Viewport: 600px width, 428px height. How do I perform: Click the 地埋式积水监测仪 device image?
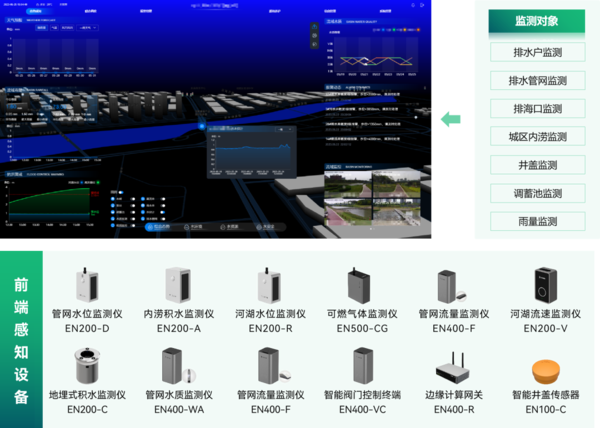click(87, 365)
